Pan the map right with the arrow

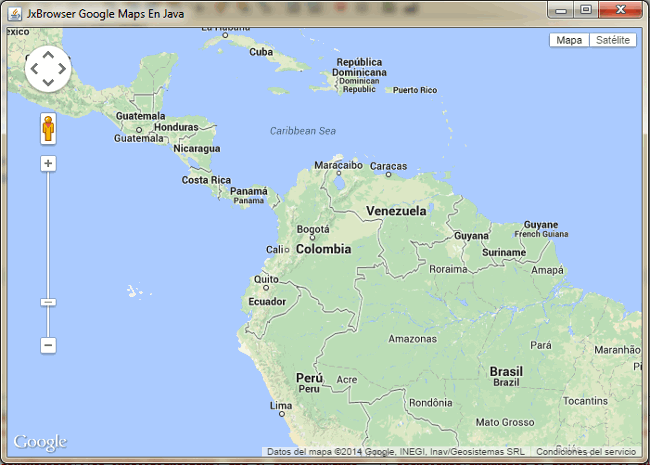[62, 69]
